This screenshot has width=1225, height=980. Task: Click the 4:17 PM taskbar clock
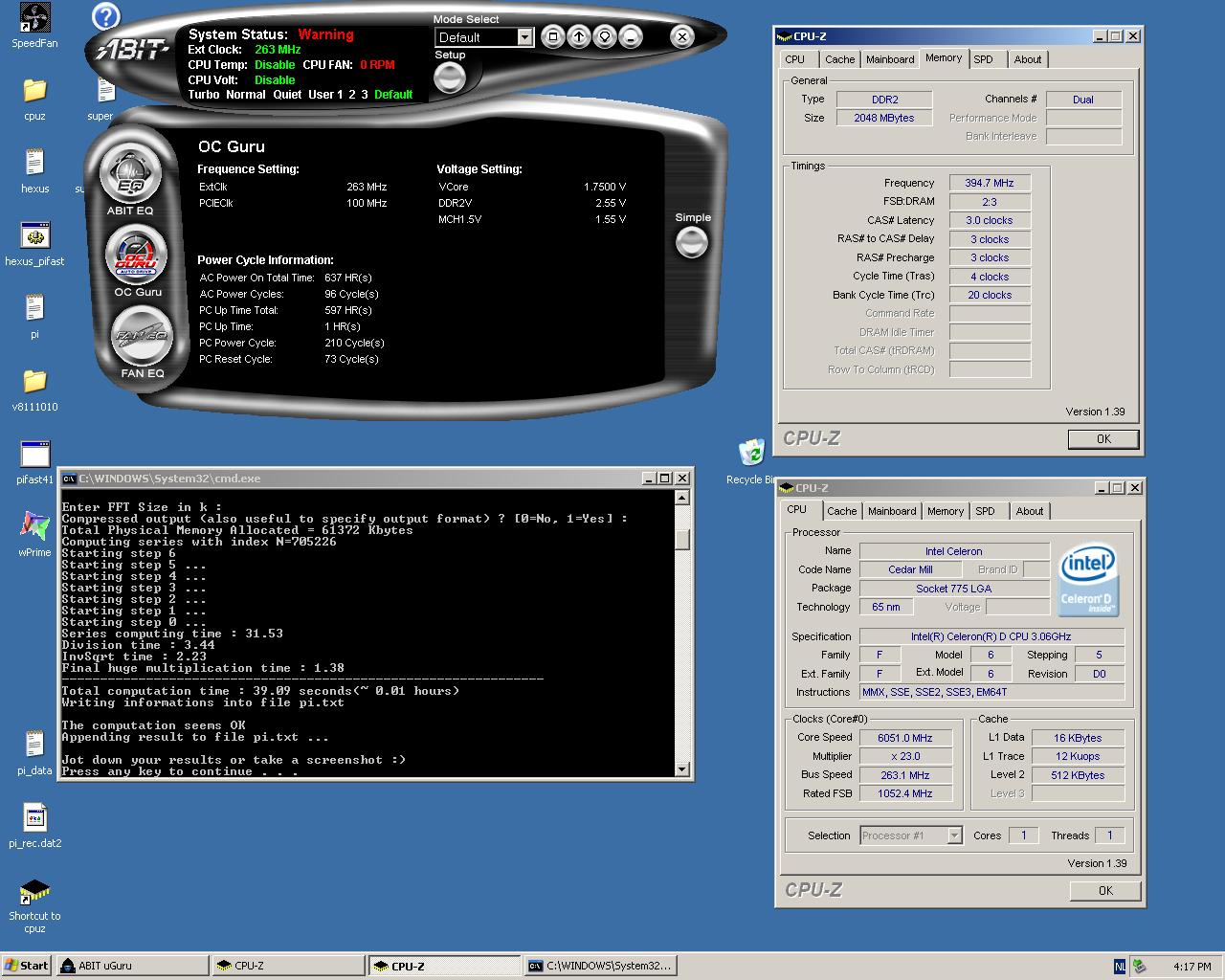pos(1192,967)
